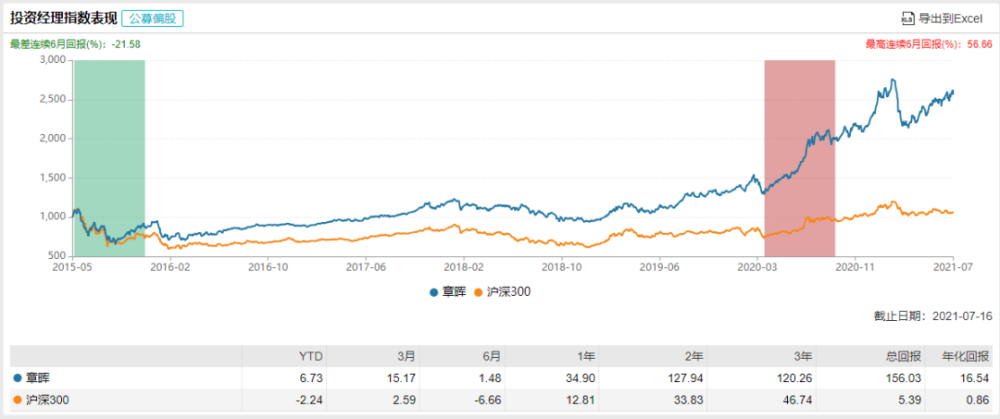Screen dimensions: 1000x419
Task: Click 导出到Excel export link
Action: click(x=941, y=19)
